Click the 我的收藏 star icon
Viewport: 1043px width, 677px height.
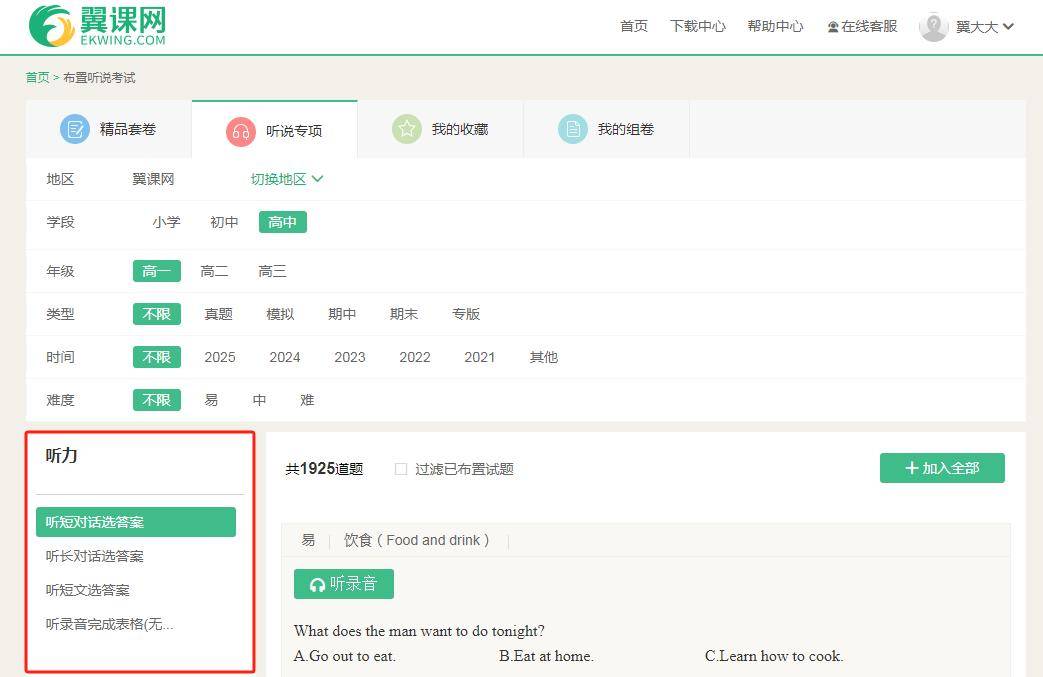pyautogui.click(x=406, y=129)
